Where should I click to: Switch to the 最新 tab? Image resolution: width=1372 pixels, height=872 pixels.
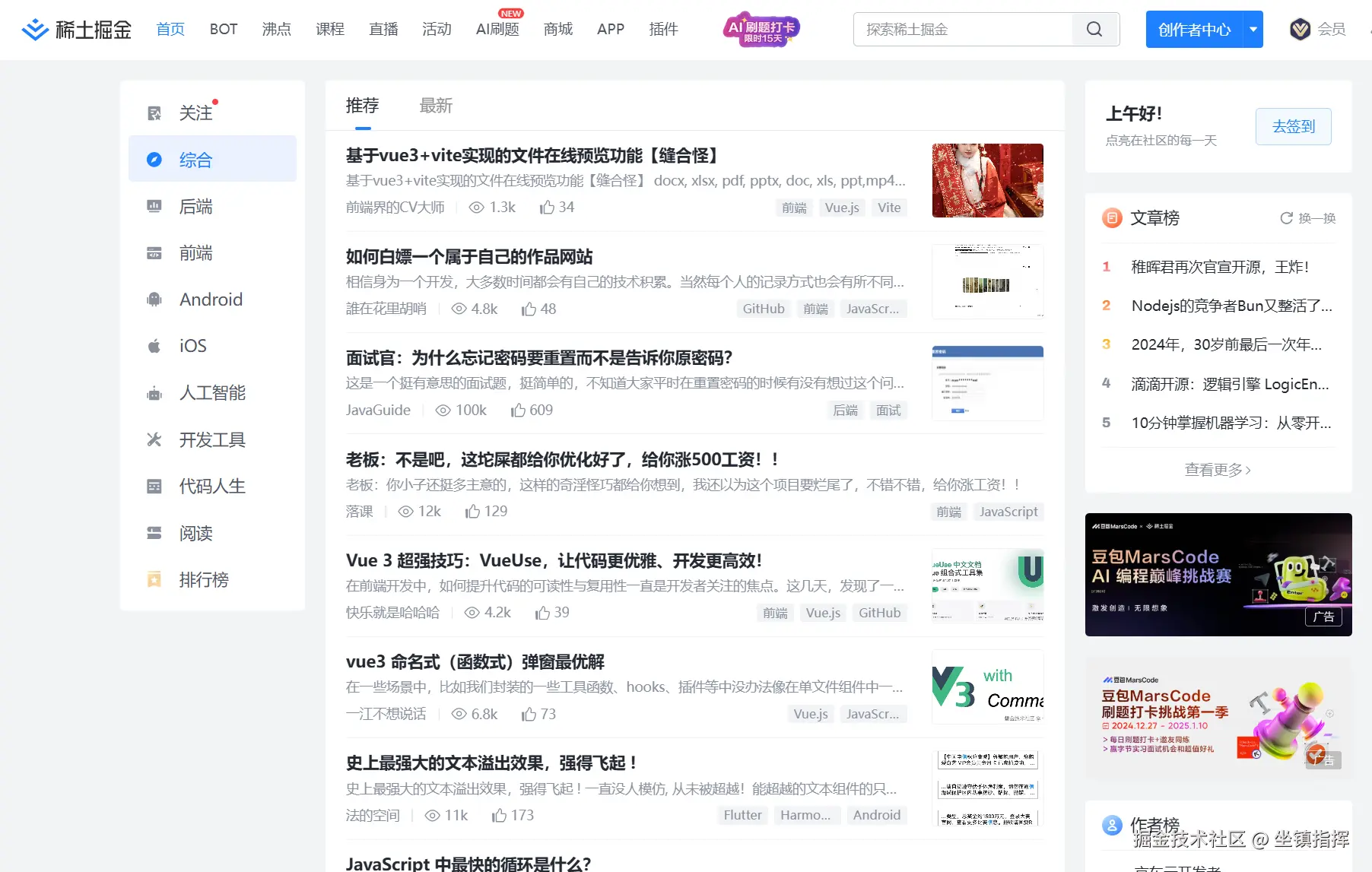point(436,106)
